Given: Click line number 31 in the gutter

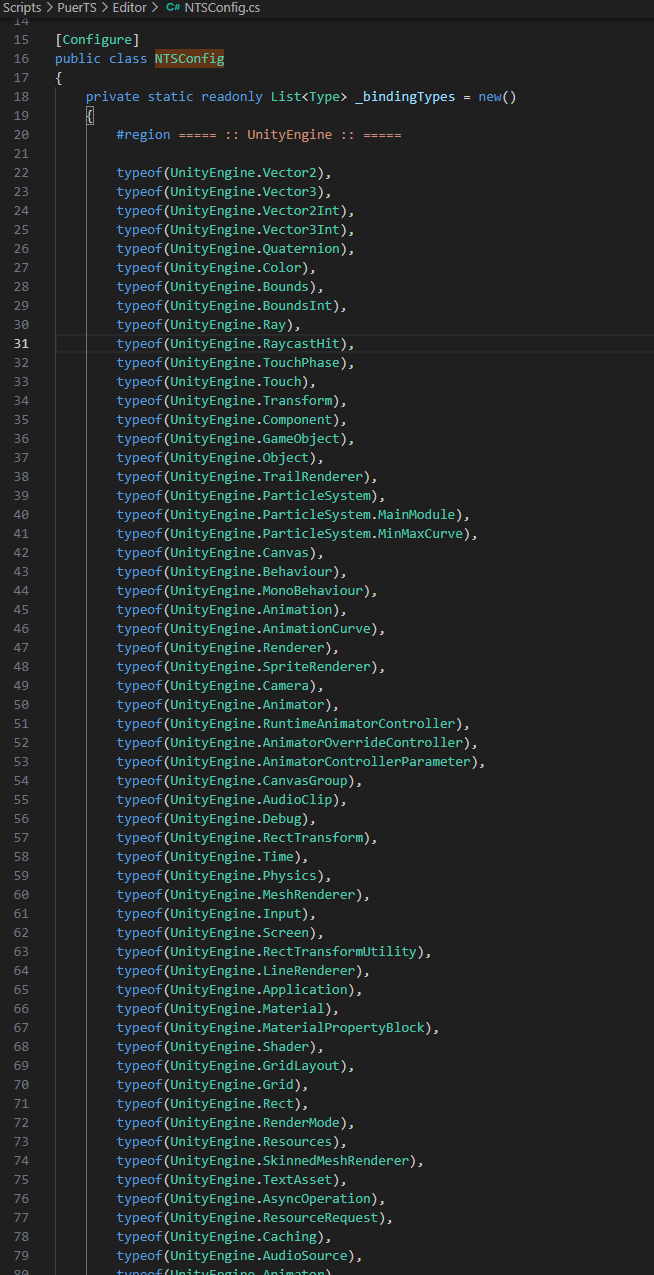Looking at the screenshot, I should (22, 344).
